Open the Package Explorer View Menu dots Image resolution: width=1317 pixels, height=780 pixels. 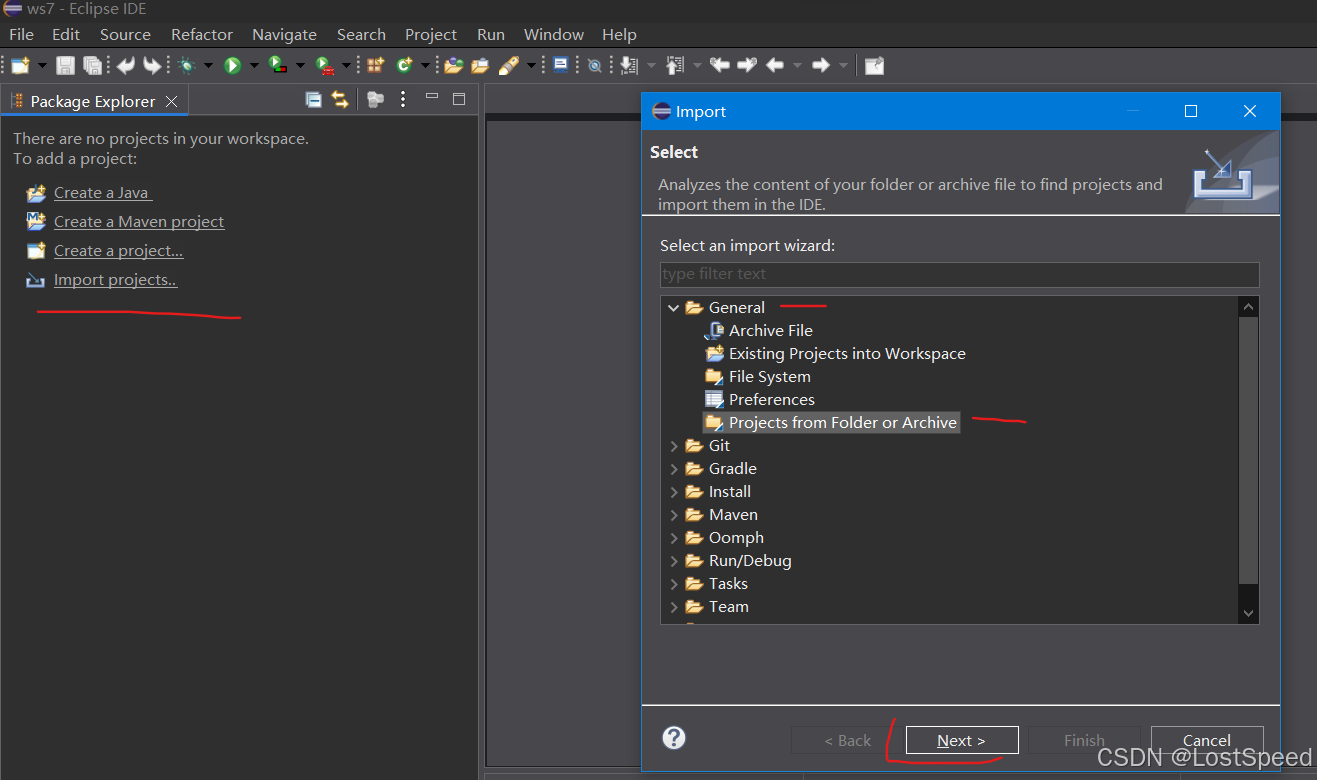click(403, 99)
